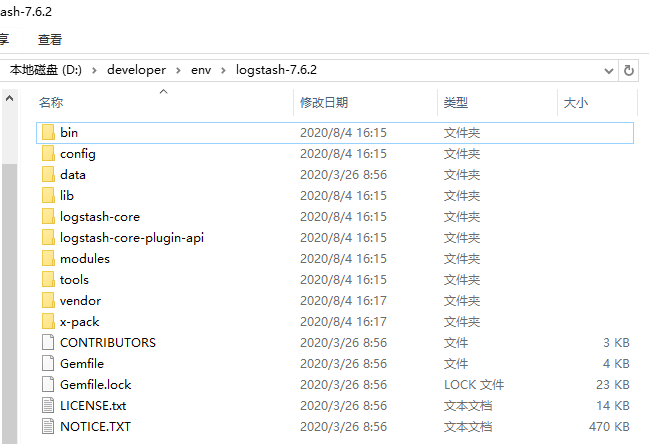Click the CONTRIBUTORS file icon
This screenshot has width=649, height=444.
[48, 343]
